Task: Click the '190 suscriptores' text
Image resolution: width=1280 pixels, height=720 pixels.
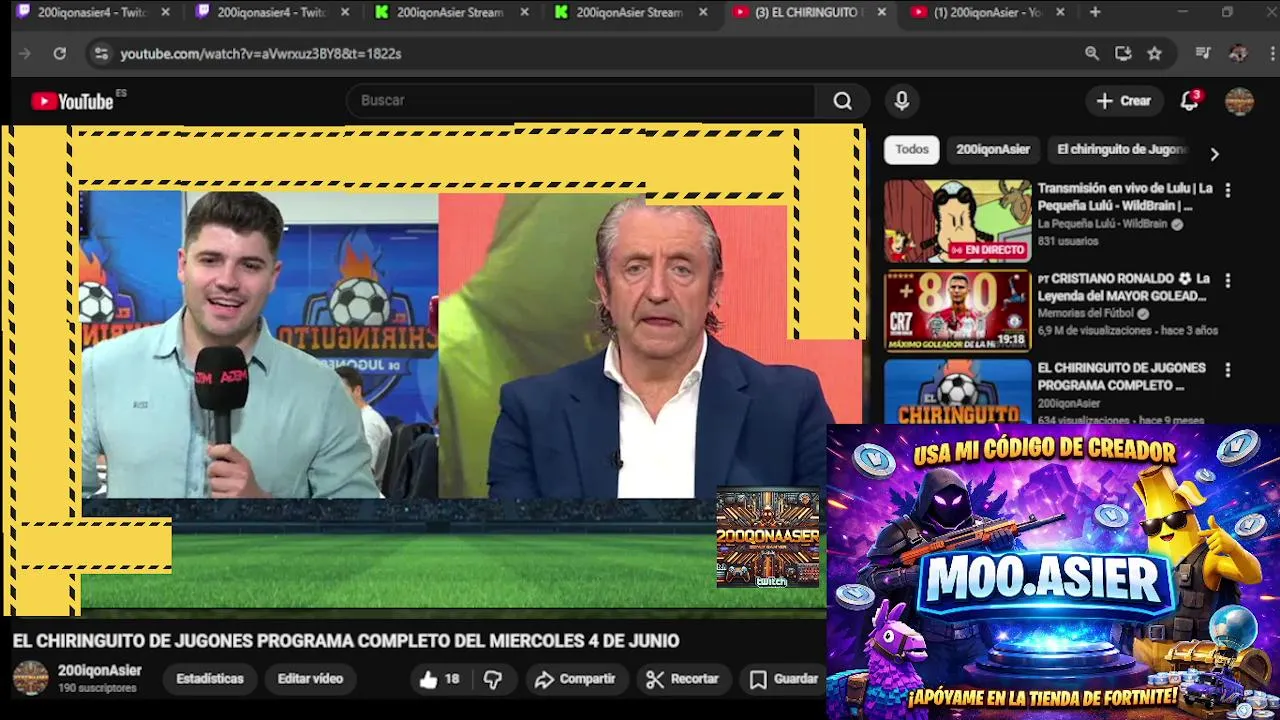Action: tap(97, 689)
